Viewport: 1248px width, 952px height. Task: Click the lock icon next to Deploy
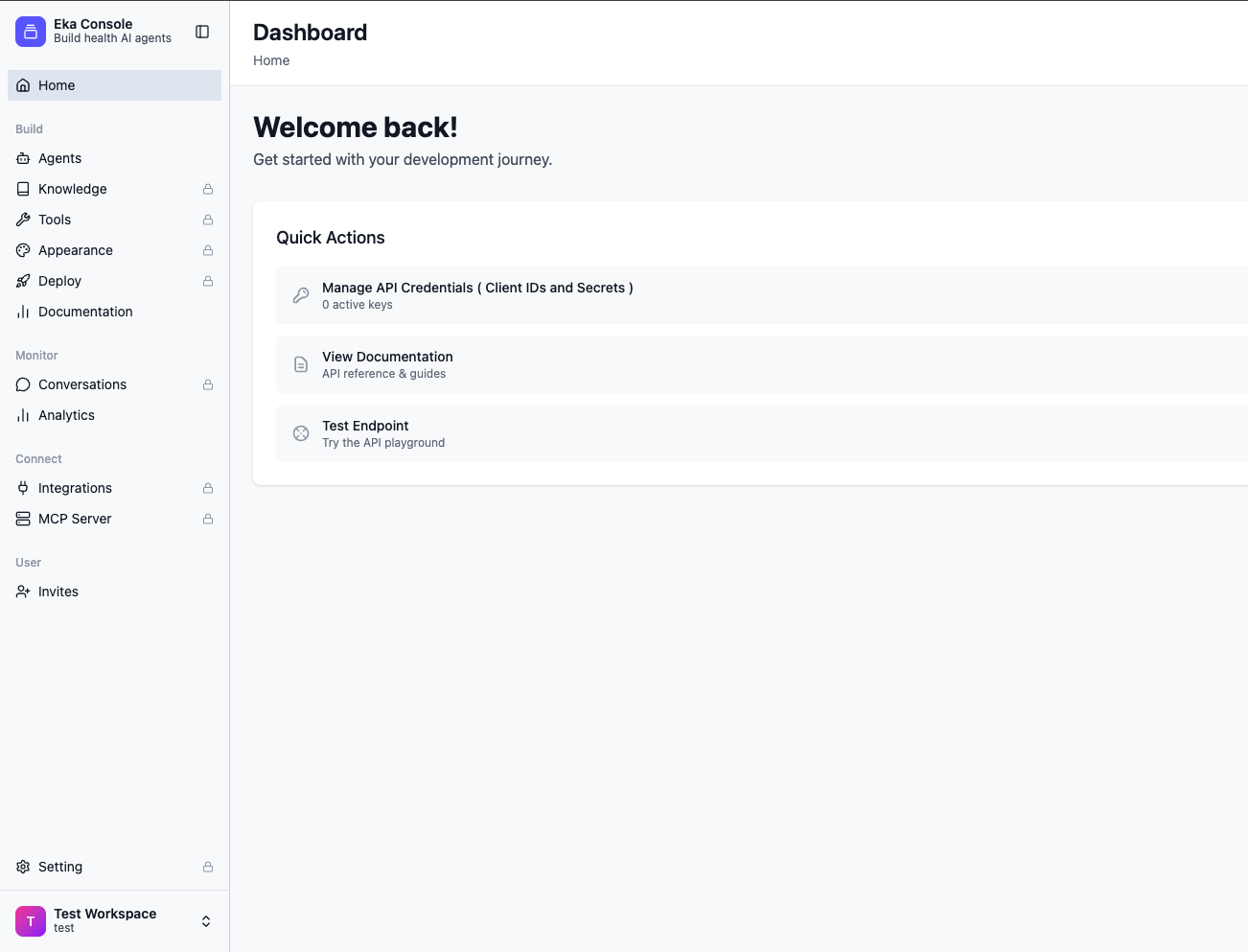pyautogui.click(x=208, y=281)
